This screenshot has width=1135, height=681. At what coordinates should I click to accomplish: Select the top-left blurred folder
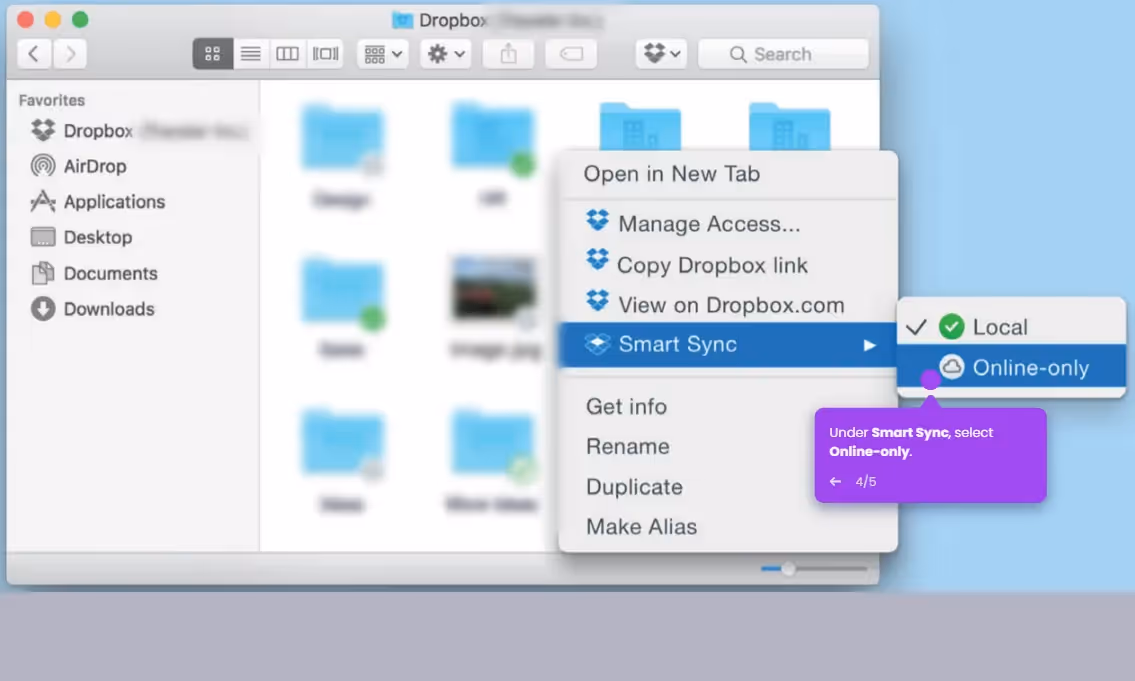point(342,138)
